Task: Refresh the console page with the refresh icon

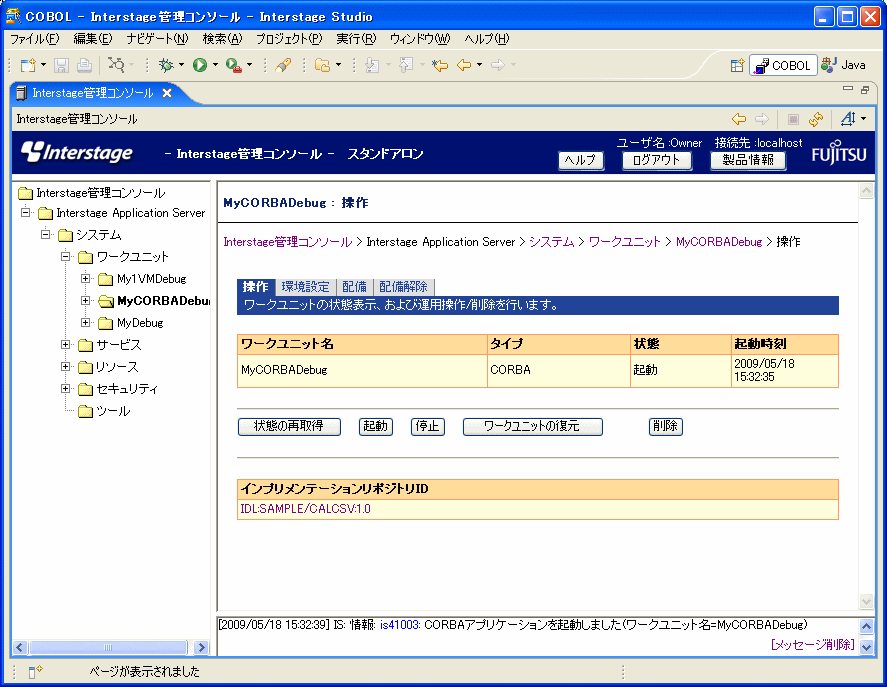Action: click(816, 119)
